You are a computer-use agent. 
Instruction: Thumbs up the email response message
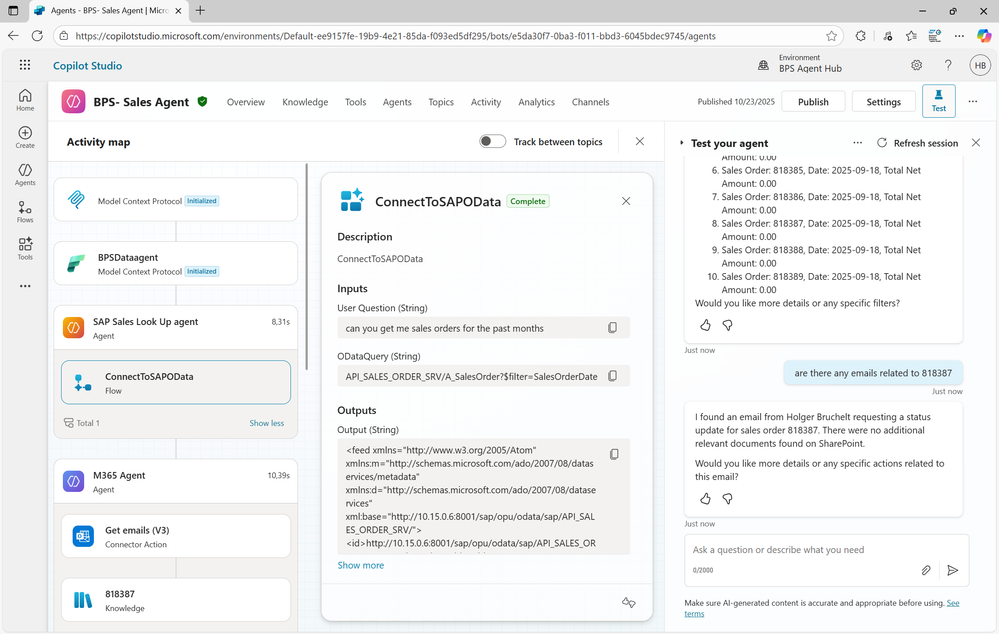coord(705,498)
